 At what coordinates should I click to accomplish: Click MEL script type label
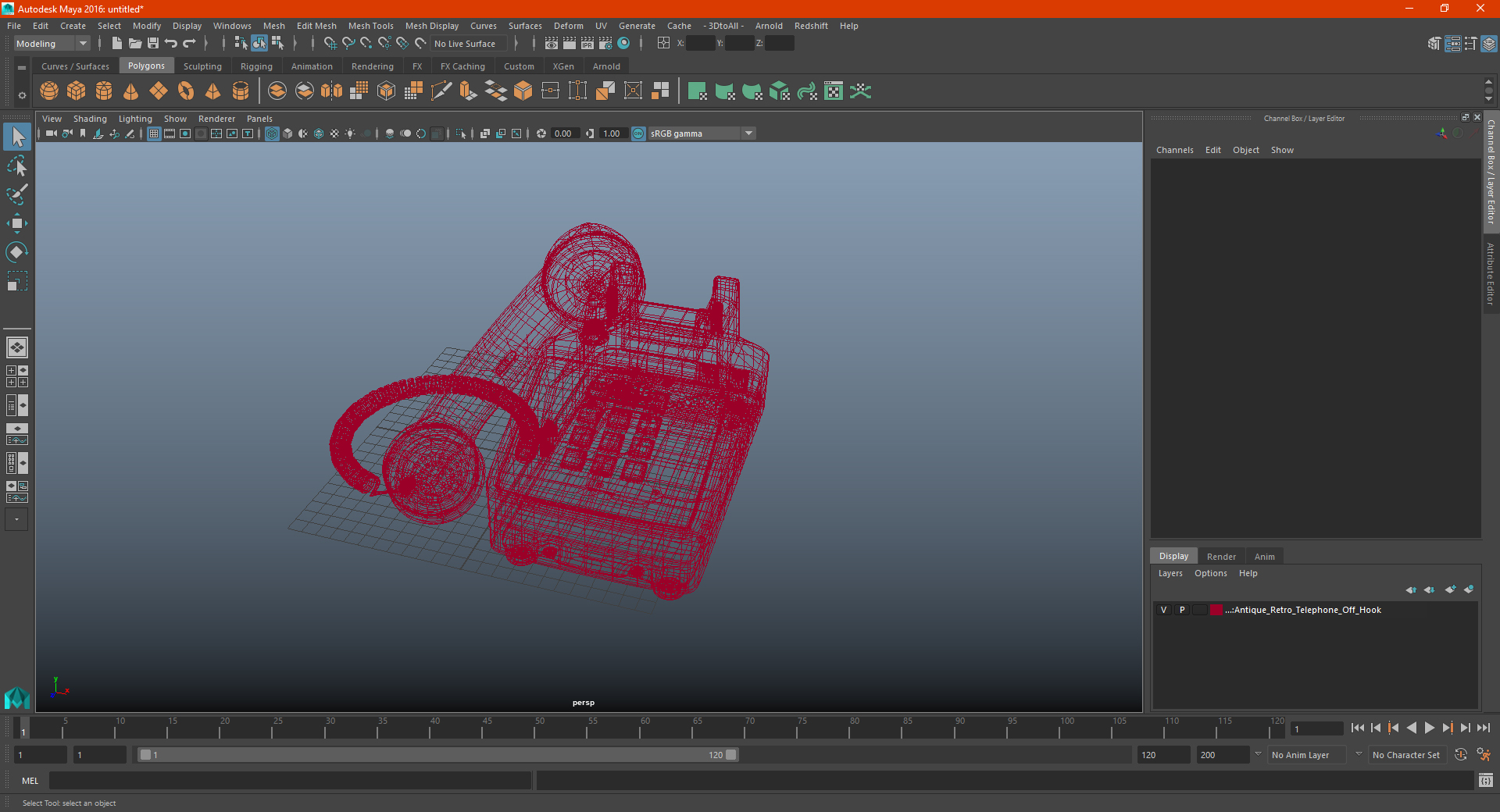[x=30, y=781]
